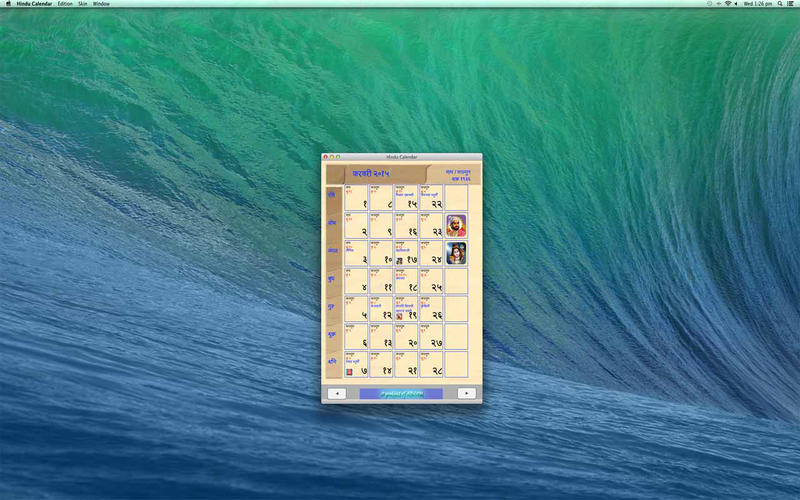Viewport: 800px width, 500px height.
Task: Open the Edition menu
Action: click(65, 4)
